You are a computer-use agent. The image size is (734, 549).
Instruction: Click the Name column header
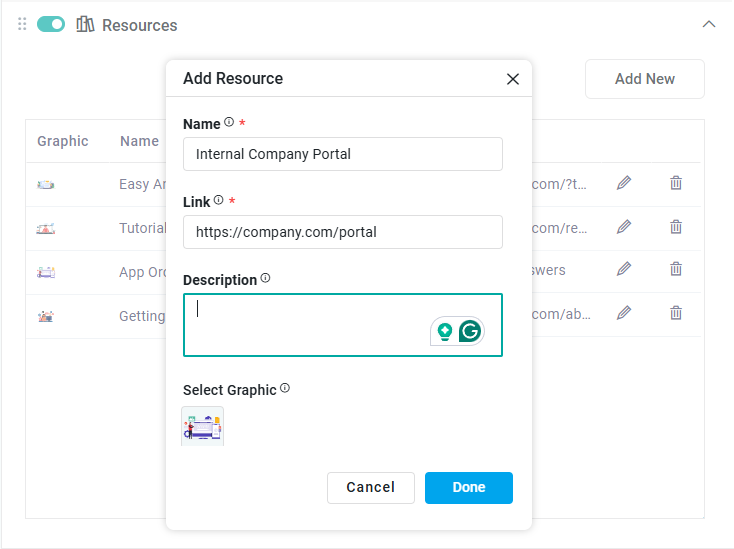[139, 141]
